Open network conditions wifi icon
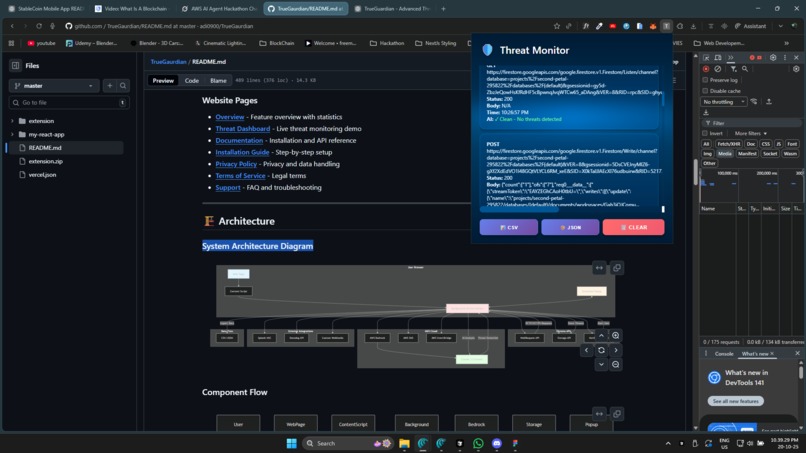Image resolution: width=806 pixels, height=453 pixels. coord(754,102)
